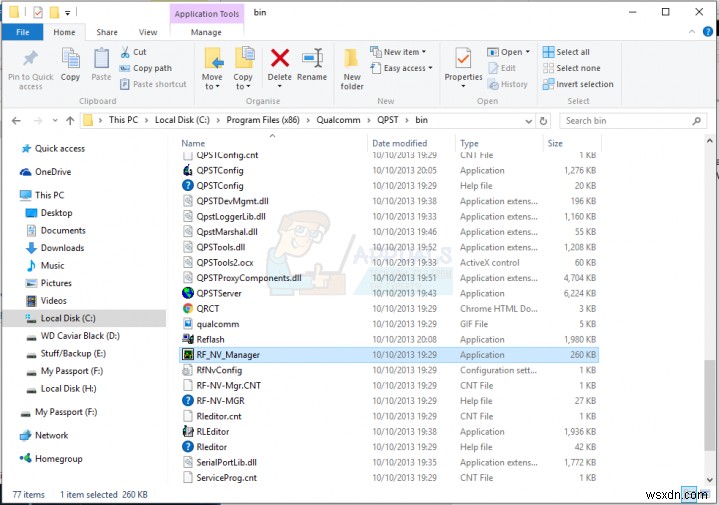Image resolution: width=719 pixels, height=505 pixels.
Task: Click the Paste ribbon icon
Action: tap(101, 59)
